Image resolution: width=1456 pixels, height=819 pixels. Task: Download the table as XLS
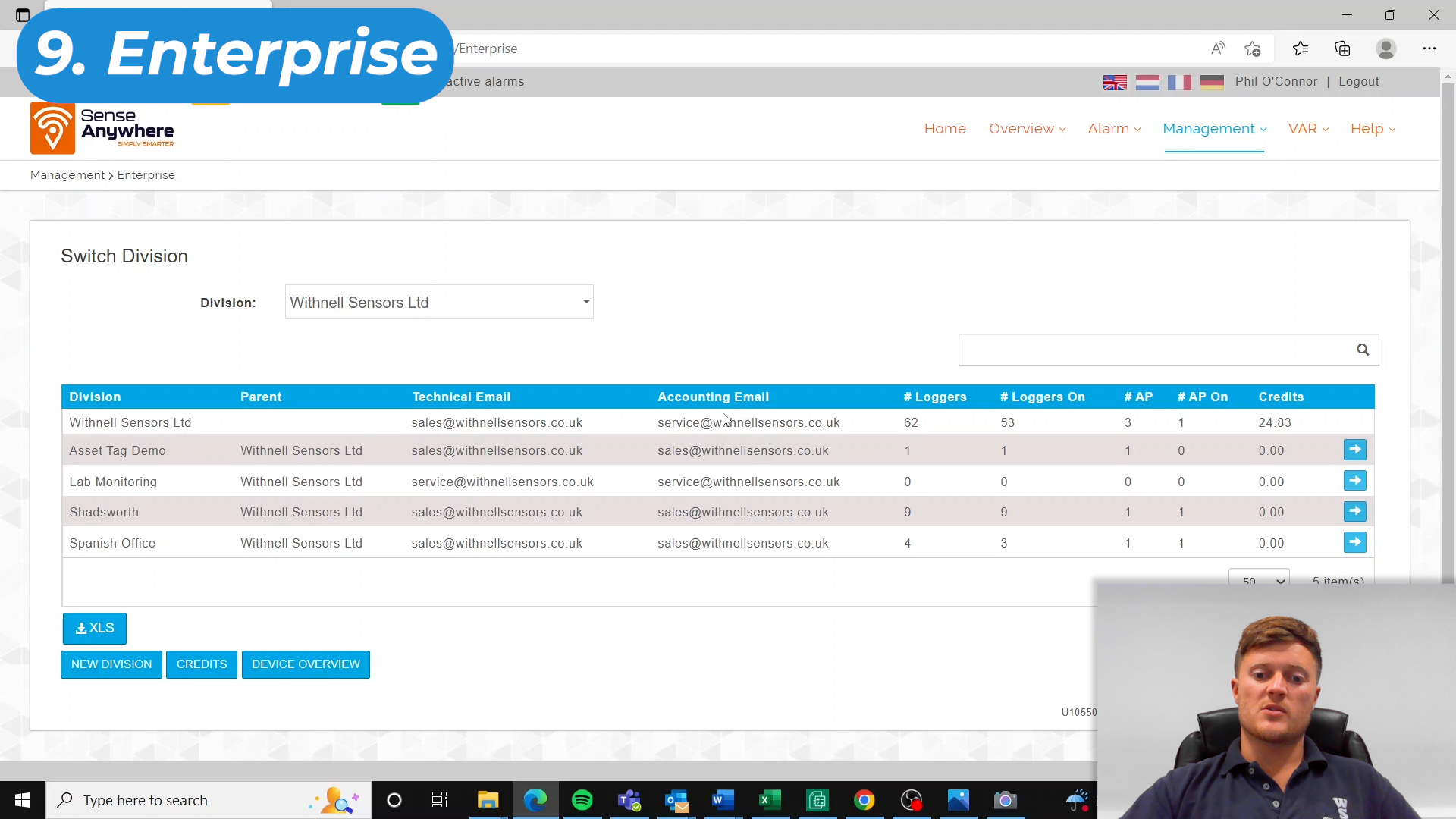pyautogui.click(x=95, y=628)
